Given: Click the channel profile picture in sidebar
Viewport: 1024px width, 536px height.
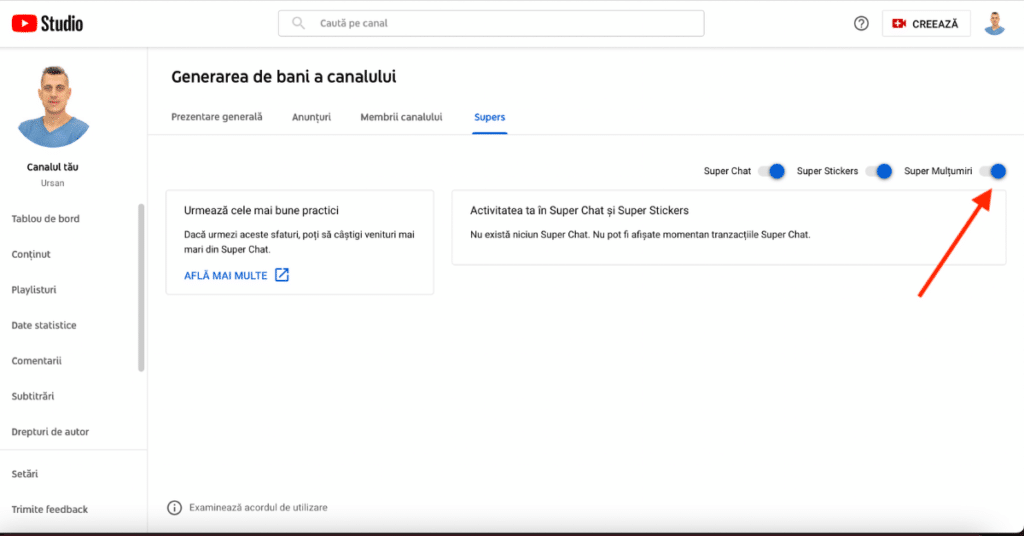Looking at the screenshot, I should 53,106.
